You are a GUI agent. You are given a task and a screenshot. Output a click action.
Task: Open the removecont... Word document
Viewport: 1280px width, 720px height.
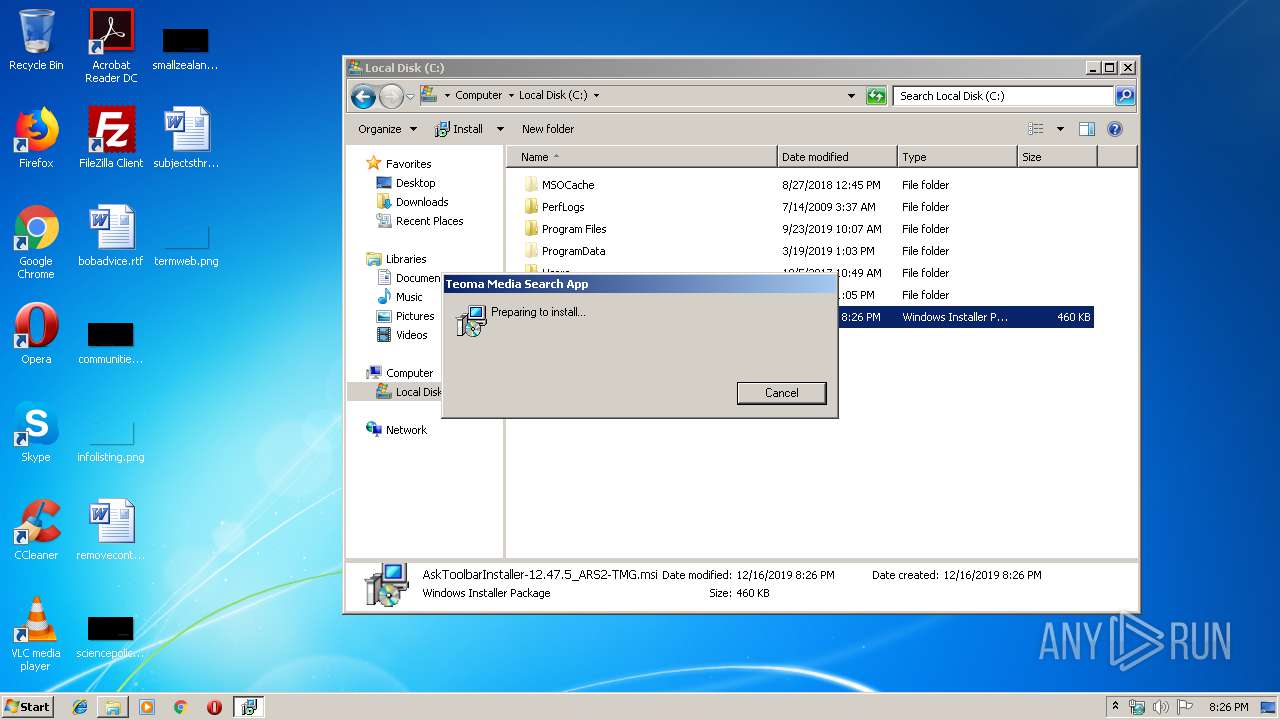pyautogui.click(x=111, y=530)
